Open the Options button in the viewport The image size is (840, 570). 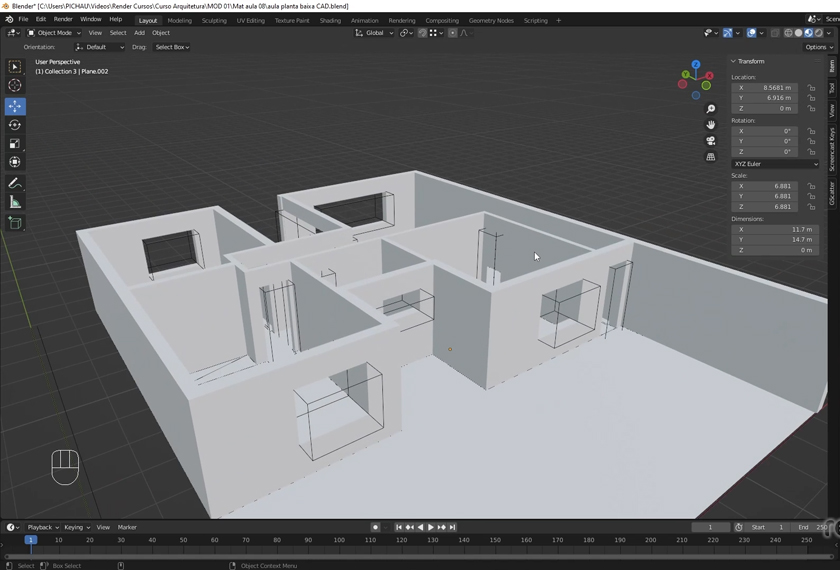point(816,47)
